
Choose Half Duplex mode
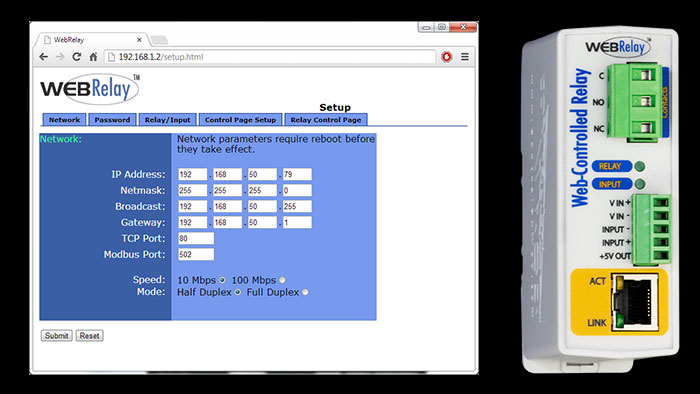tap(238, 292)
